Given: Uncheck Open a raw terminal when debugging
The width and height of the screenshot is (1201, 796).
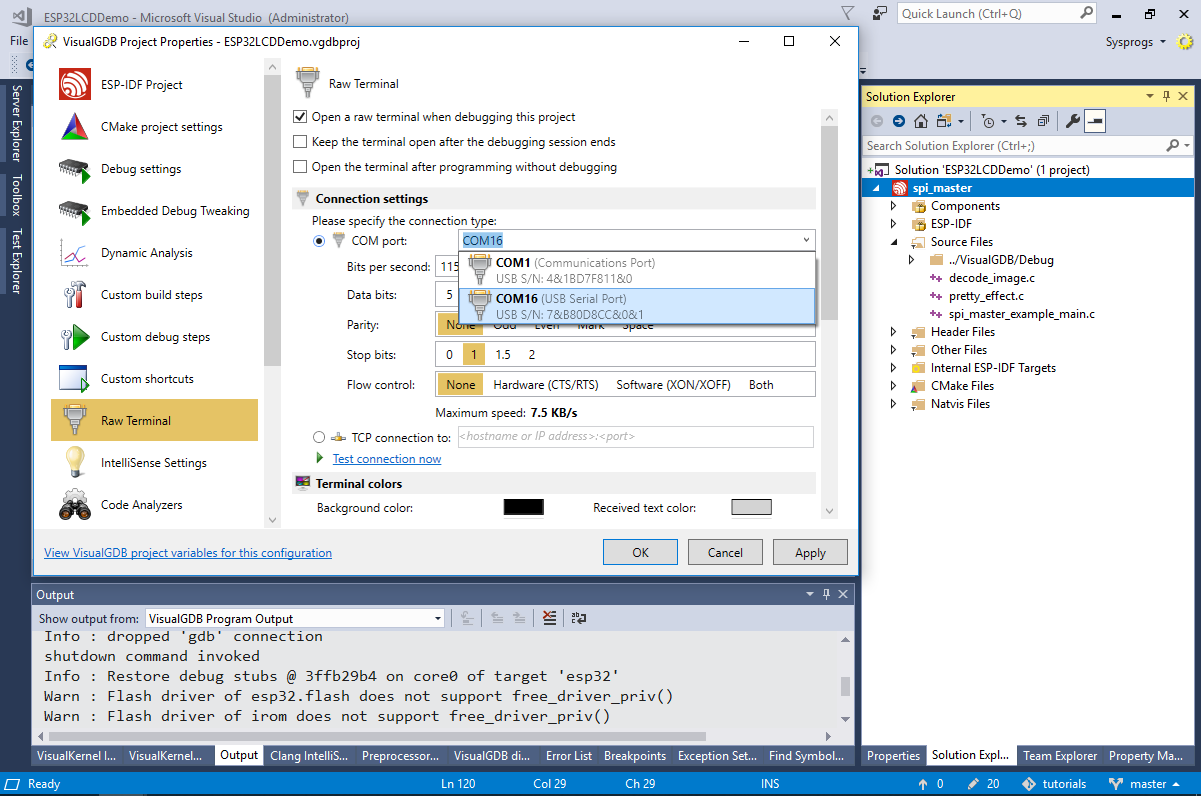Looking at the screenshot, I should (300, 117).
